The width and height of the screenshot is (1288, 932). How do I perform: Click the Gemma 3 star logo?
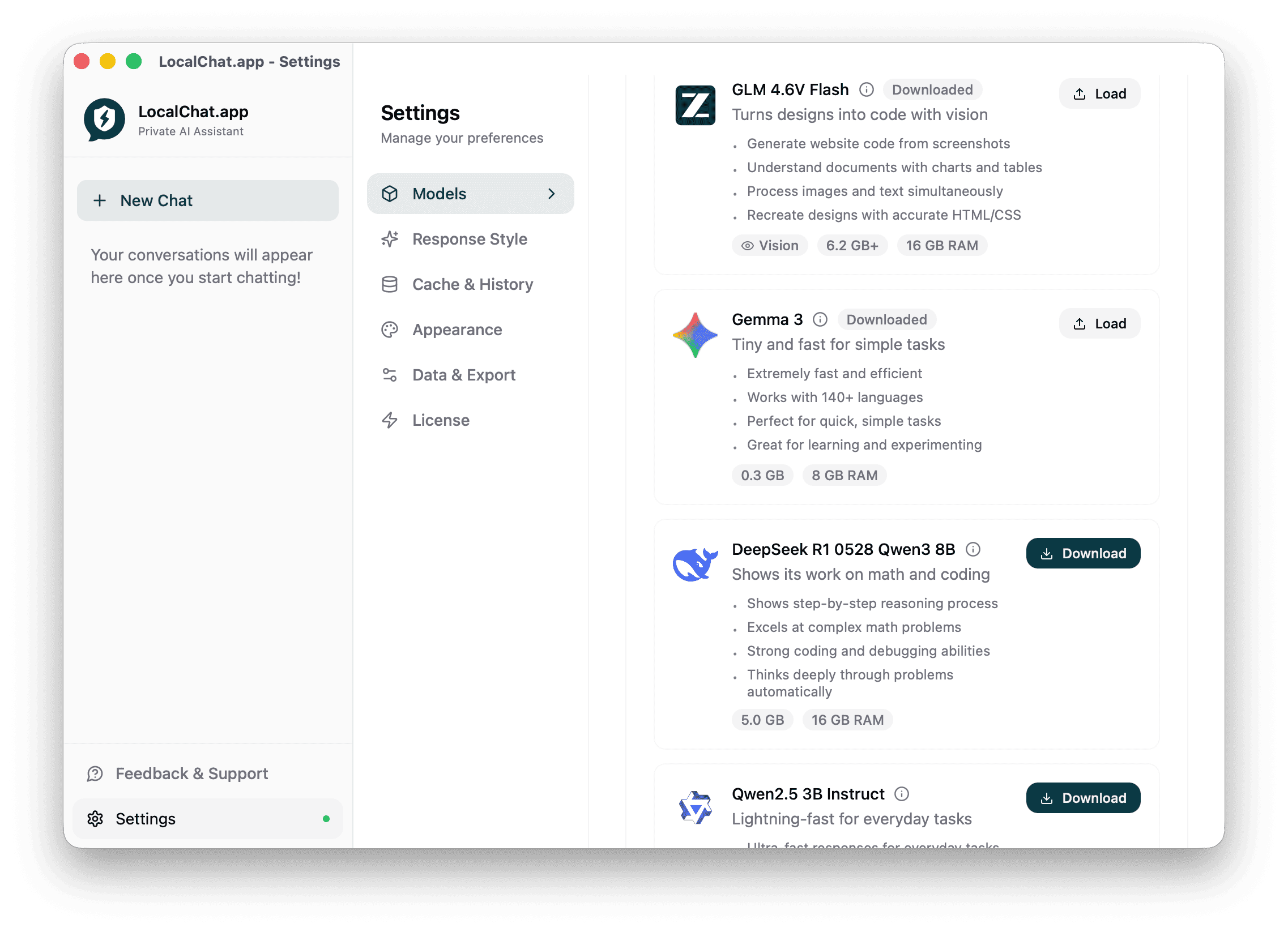[695, 335]
